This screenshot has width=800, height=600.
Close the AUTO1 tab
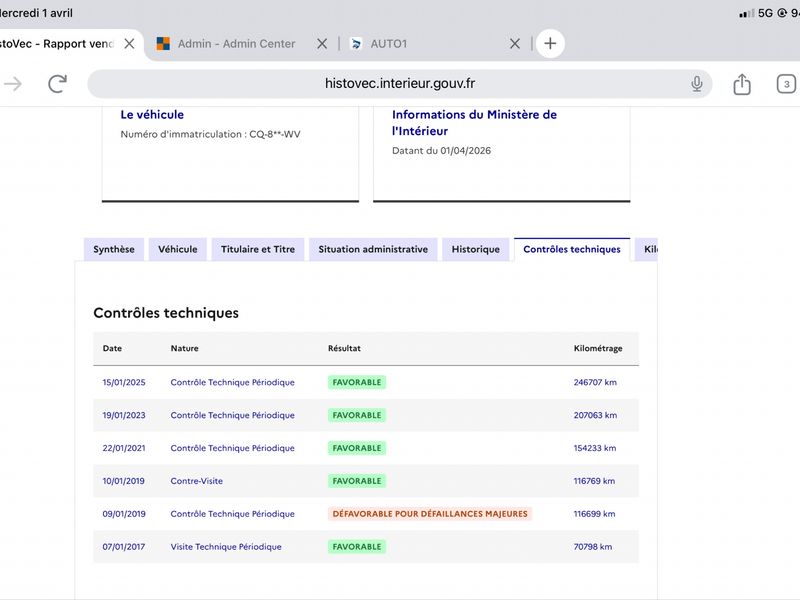(x=515, y=44)
